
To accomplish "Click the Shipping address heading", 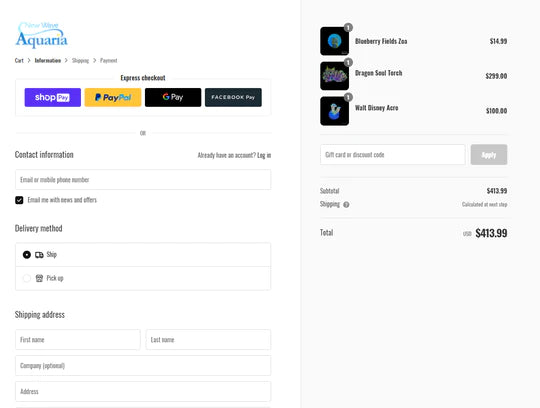I will click(x=40, y=315).
